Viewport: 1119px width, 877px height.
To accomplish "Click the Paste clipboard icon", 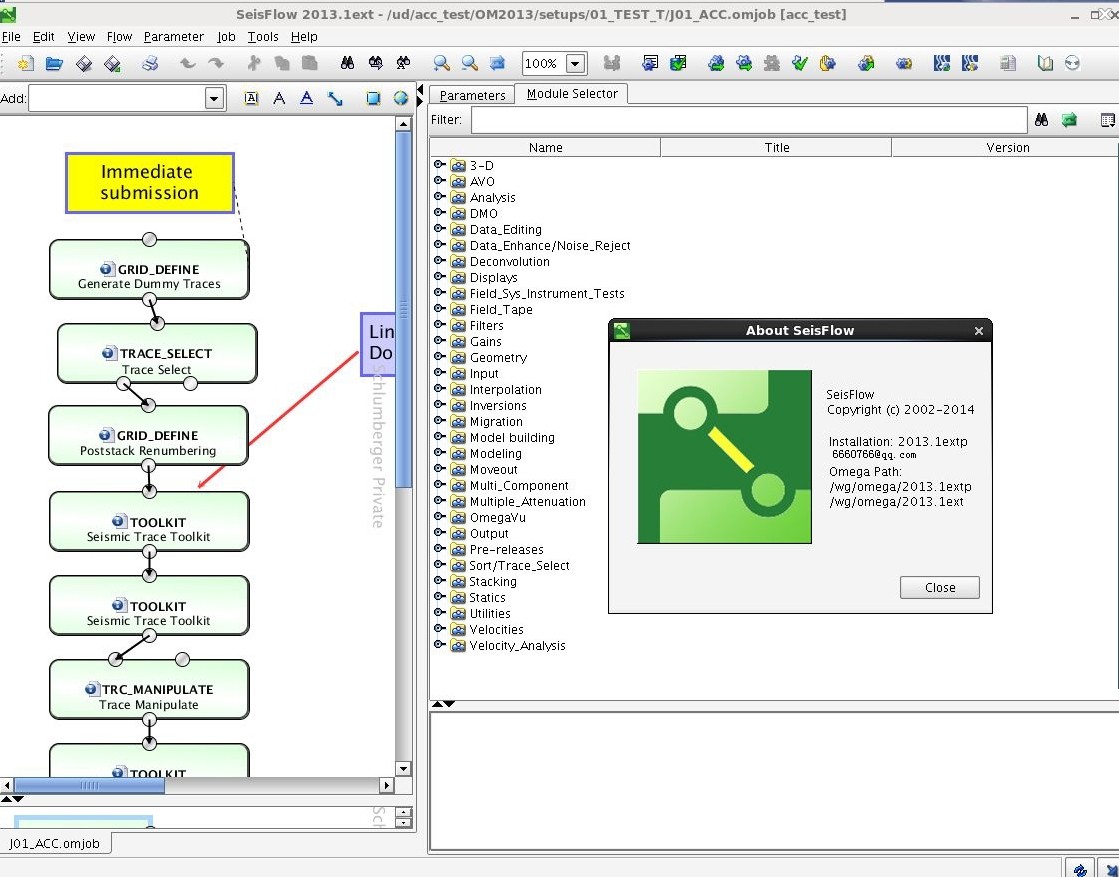I will (310, 64).
